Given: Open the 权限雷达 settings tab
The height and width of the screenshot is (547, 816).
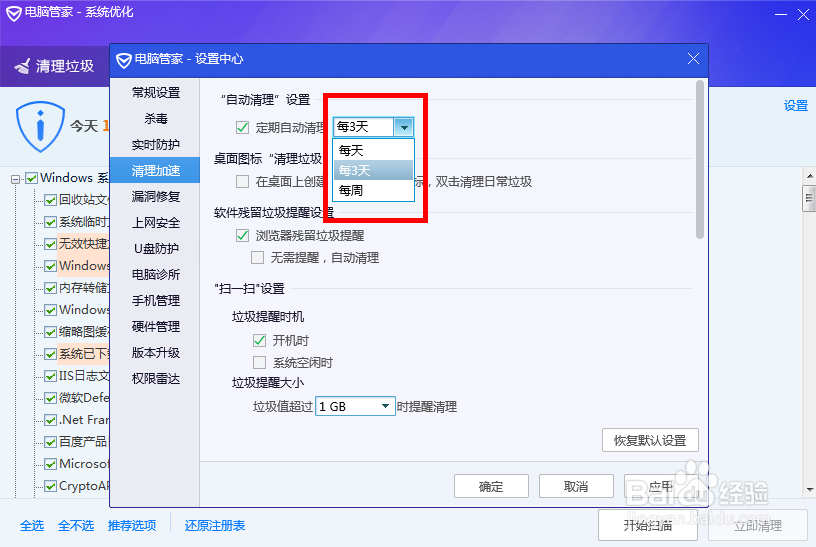Looking at the screenshot, I should 155,378.
